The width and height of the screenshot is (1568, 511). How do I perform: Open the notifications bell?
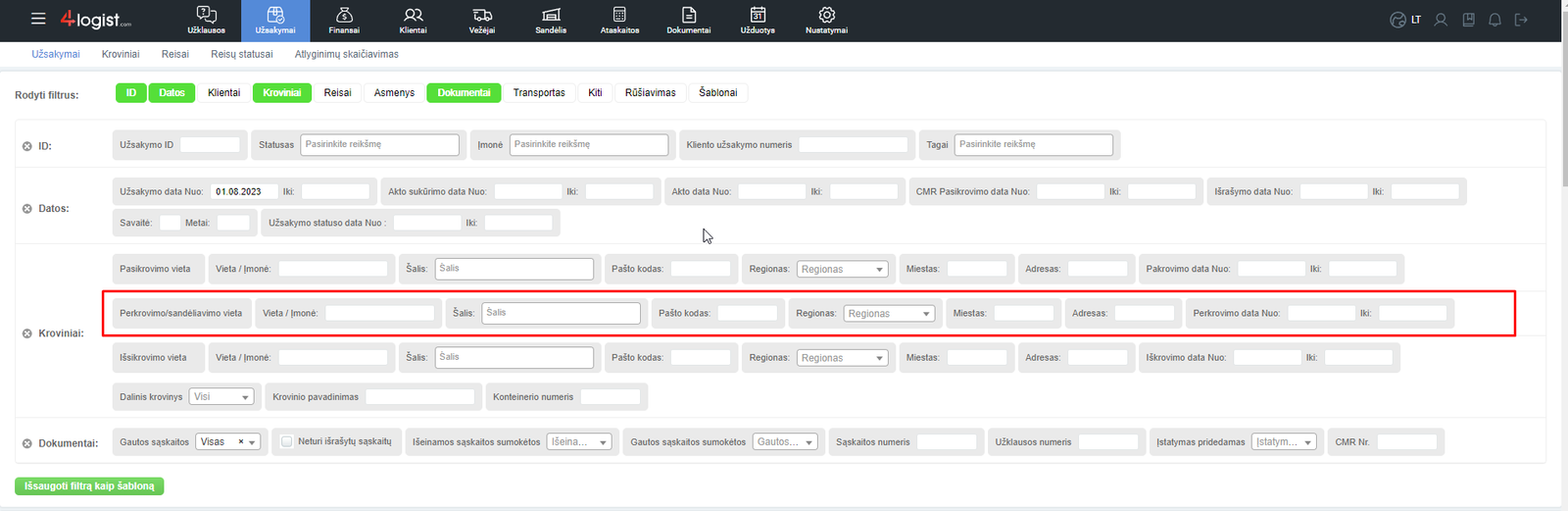click(x=1494, y=20)
